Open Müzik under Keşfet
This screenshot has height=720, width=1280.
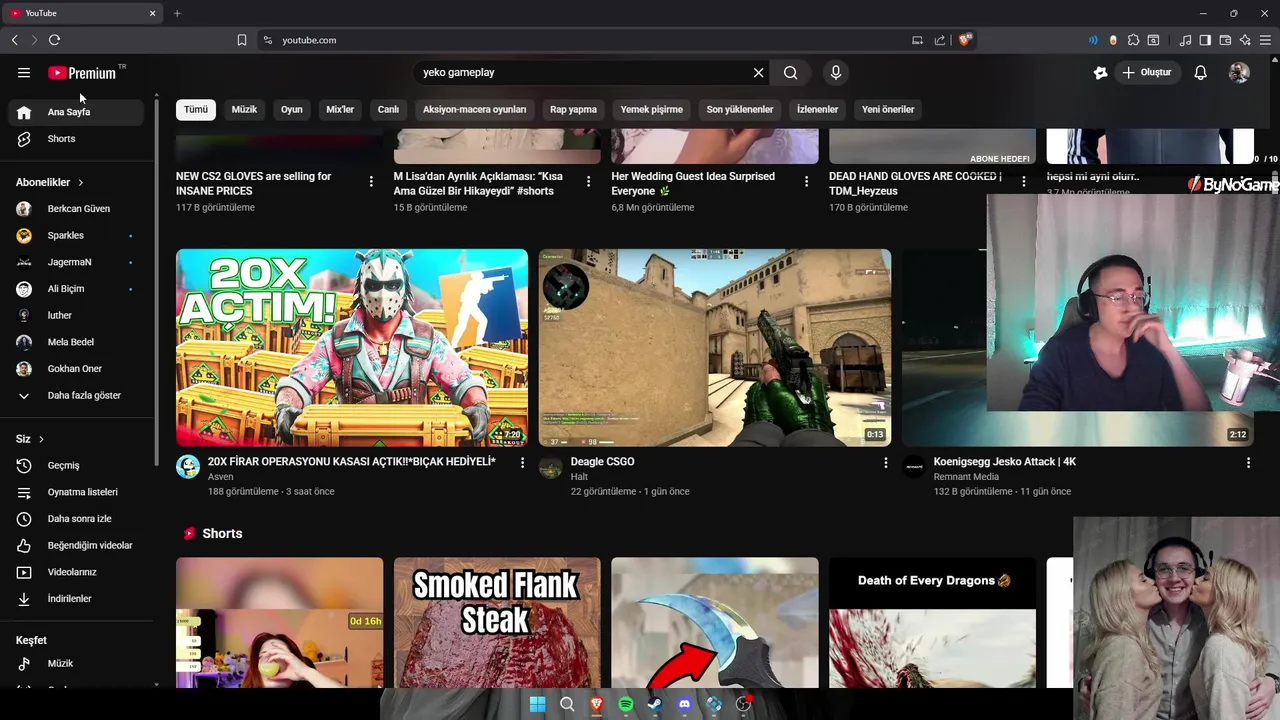point(77,663)
